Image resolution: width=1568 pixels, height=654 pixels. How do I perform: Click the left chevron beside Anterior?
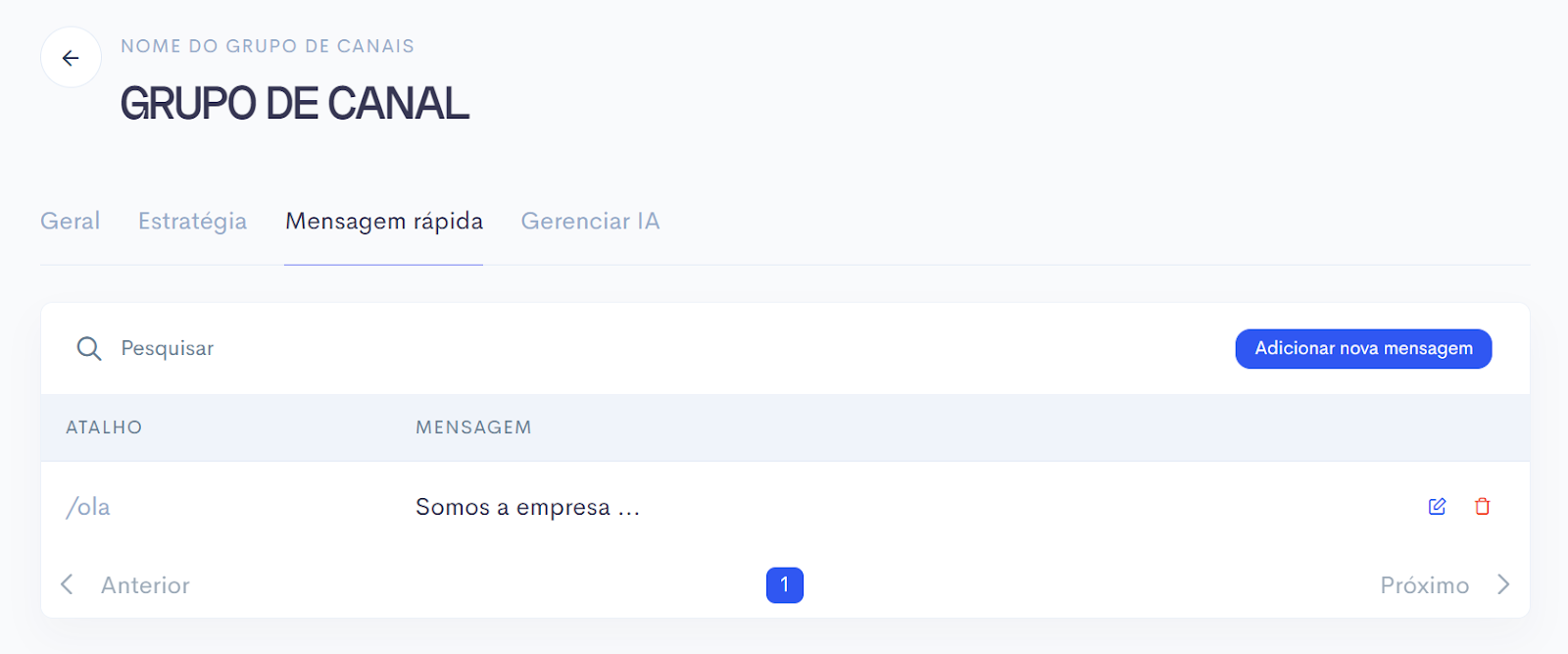click(x=67, y=584)
